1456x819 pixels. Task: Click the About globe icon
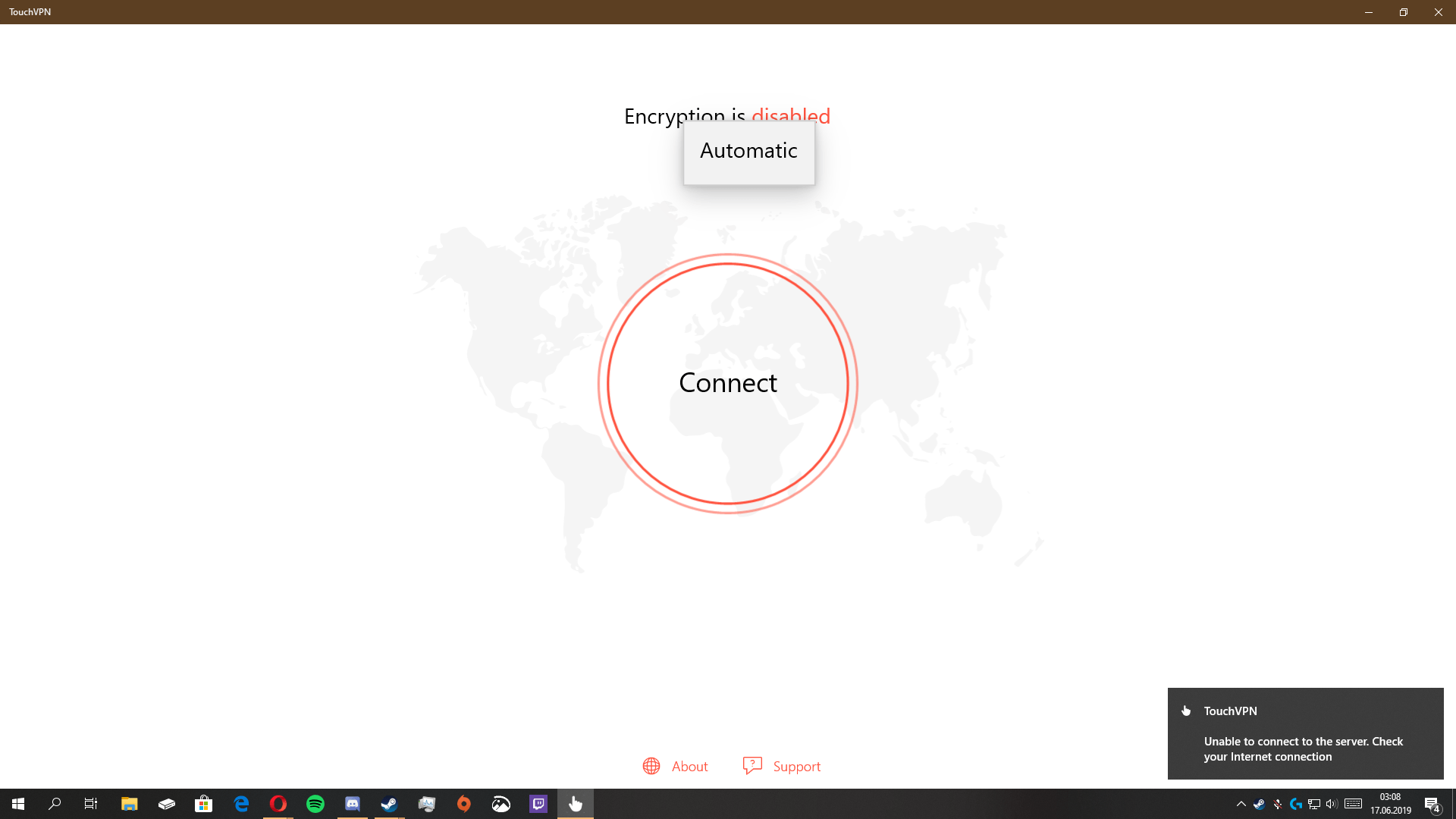(x=651, y=767)
